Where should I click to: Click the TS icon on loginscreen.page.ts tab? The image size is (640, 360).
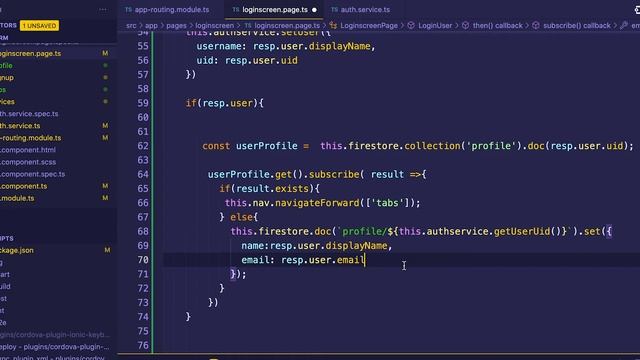236,9
